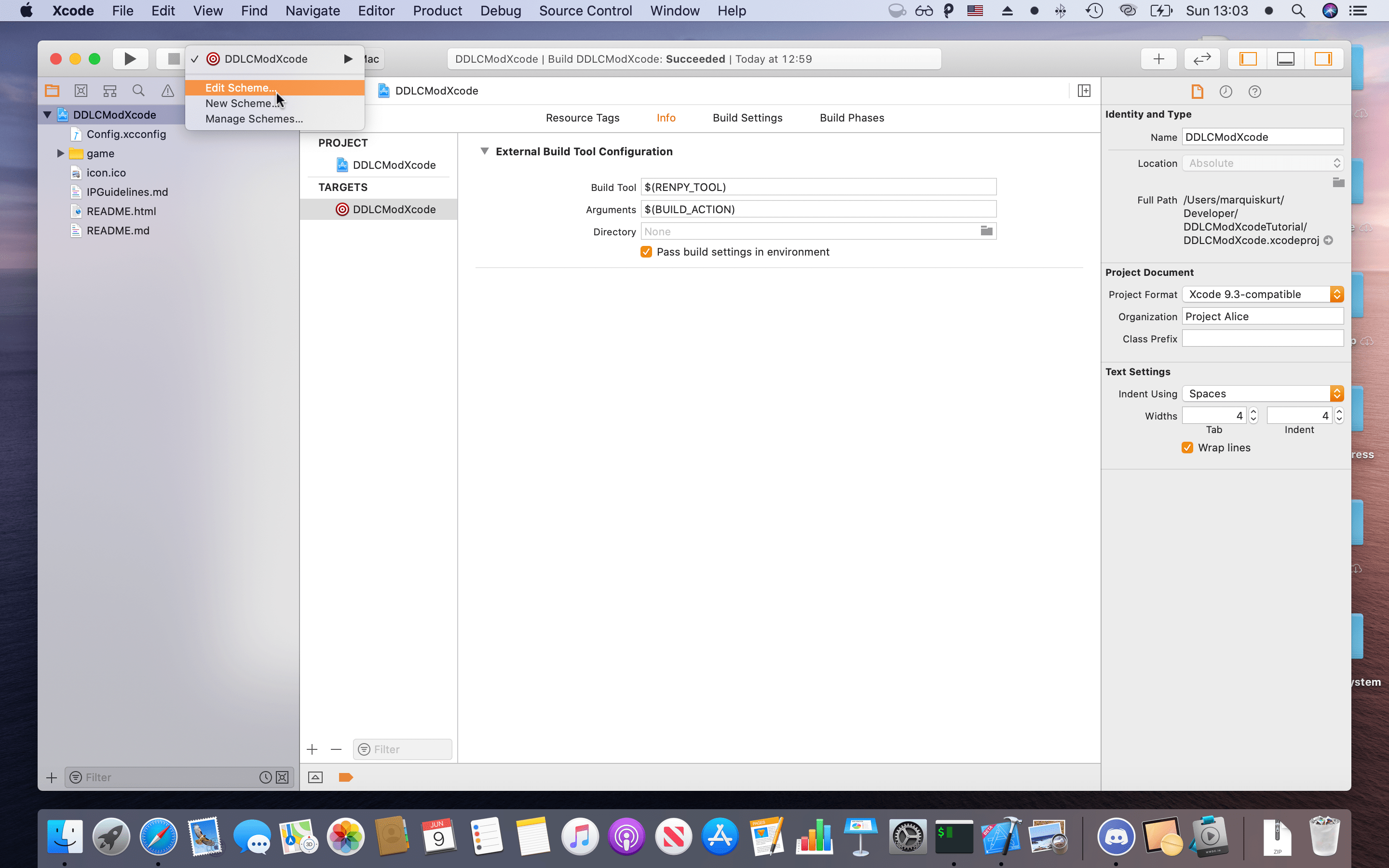Show the Quick Help inspector icon
Image resolution: width=1389 pixels, height=868 pixels.
tap(1255, 91)
